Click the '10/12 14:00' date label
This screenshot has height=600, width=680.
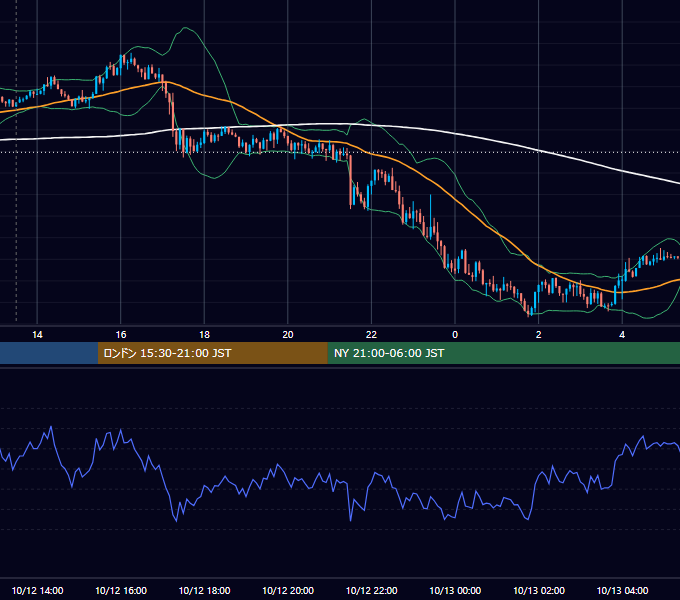(37, 590)
